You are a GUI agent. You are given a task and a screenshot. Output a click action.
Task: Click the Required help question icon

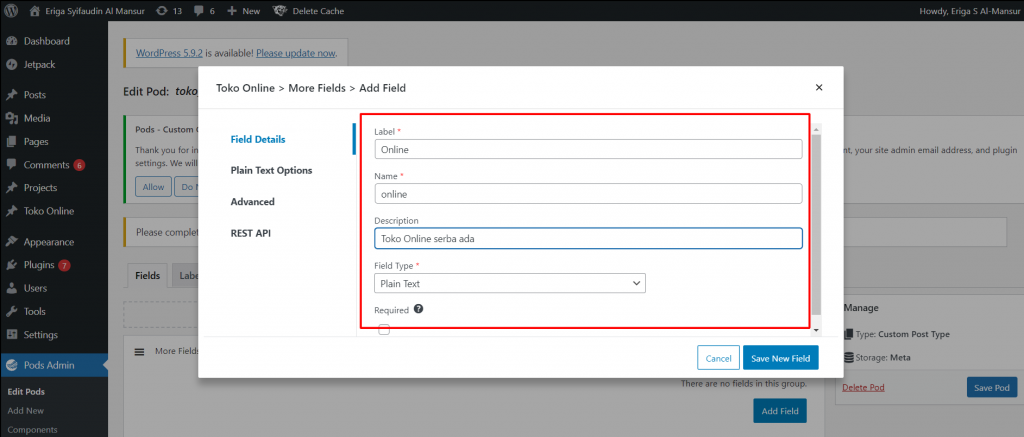419,309
